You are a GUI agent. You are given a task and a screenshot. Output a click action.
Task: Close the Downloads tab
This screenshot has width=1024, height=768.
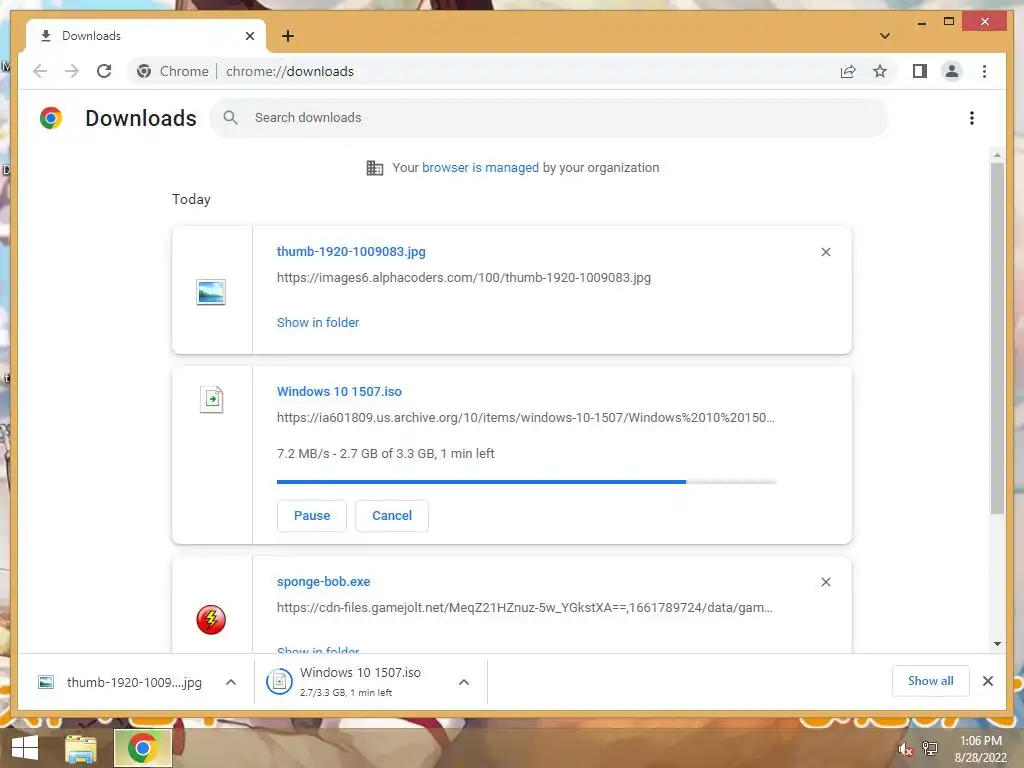249,36
